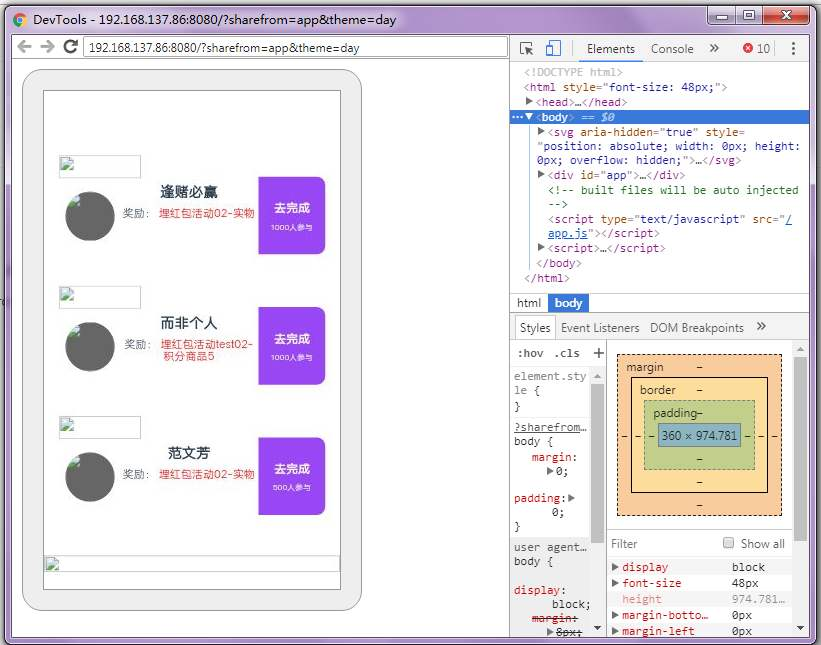Click the box model border label
821x645 pixels.
tap(658, 390)
